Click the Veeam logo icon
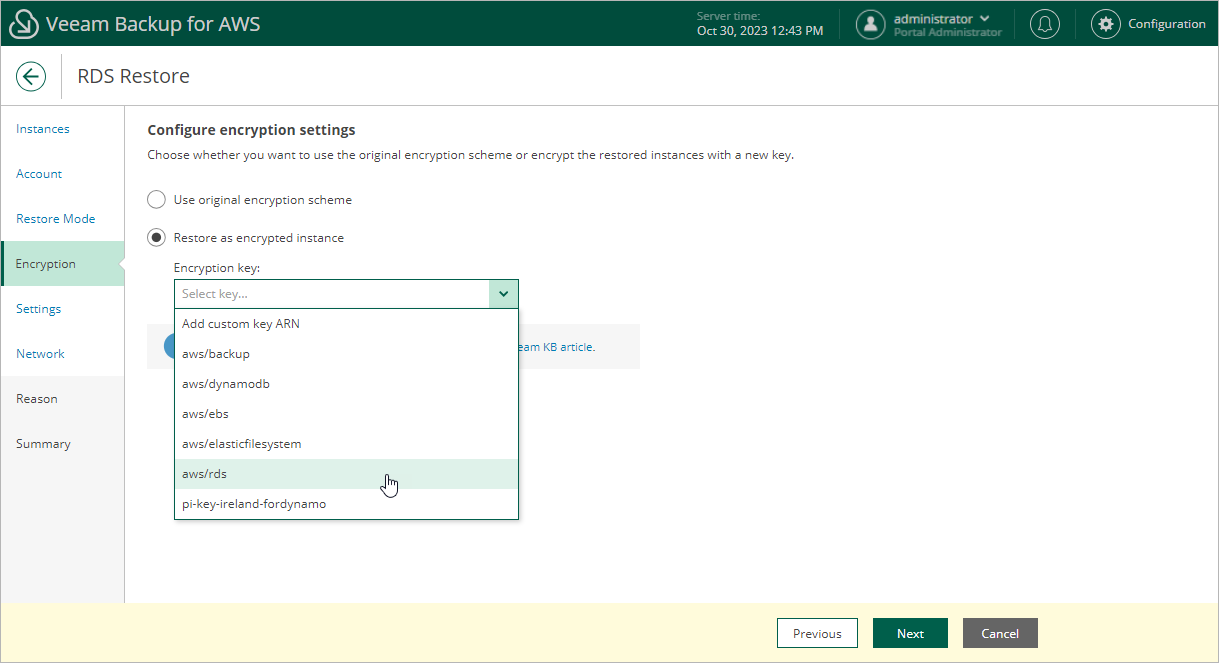The width and height of the screenshot is (1219, 663). (23, 24)
